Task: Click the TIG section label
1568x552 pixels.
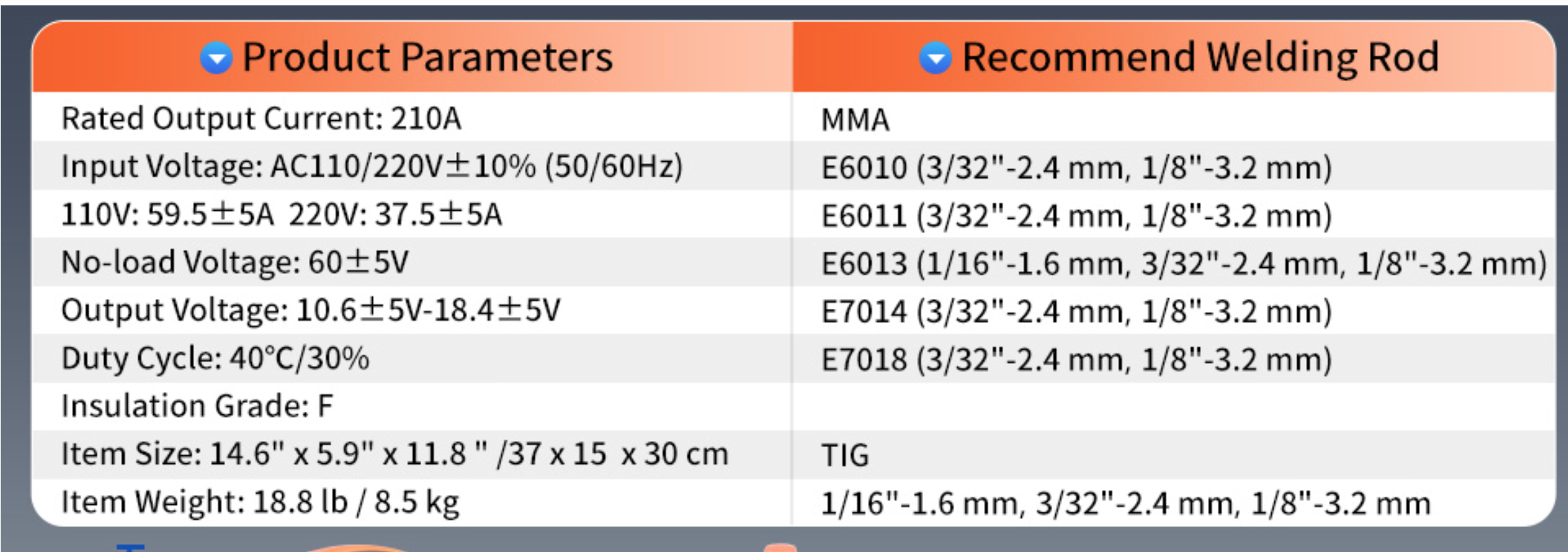Action: pyautogui.click(x=845, y=455)
